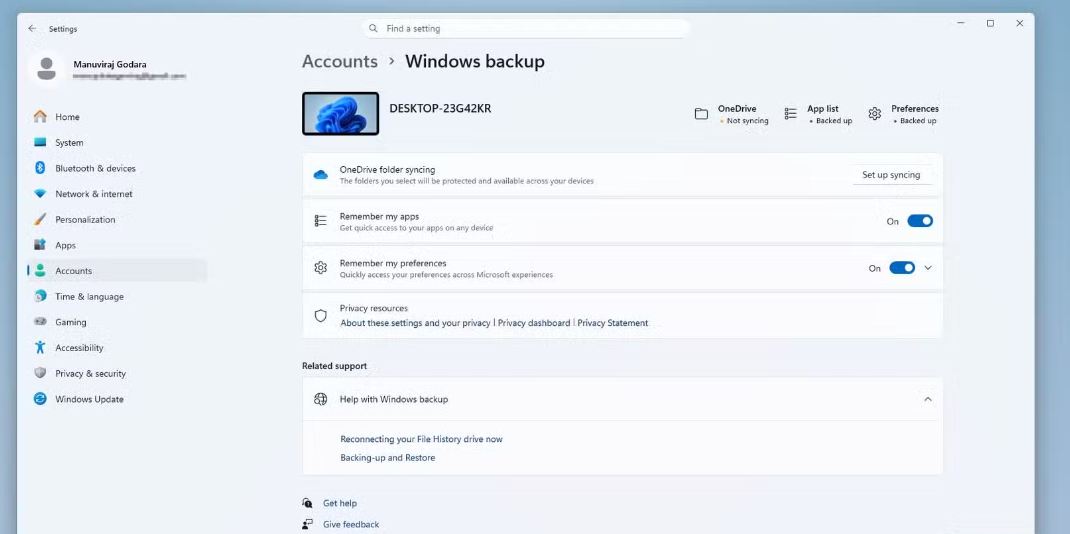Image resolution: width=1070 pixels, height=534 pixels.
Task: Click the Preferences gear status icon
Action: click(875, 114)
